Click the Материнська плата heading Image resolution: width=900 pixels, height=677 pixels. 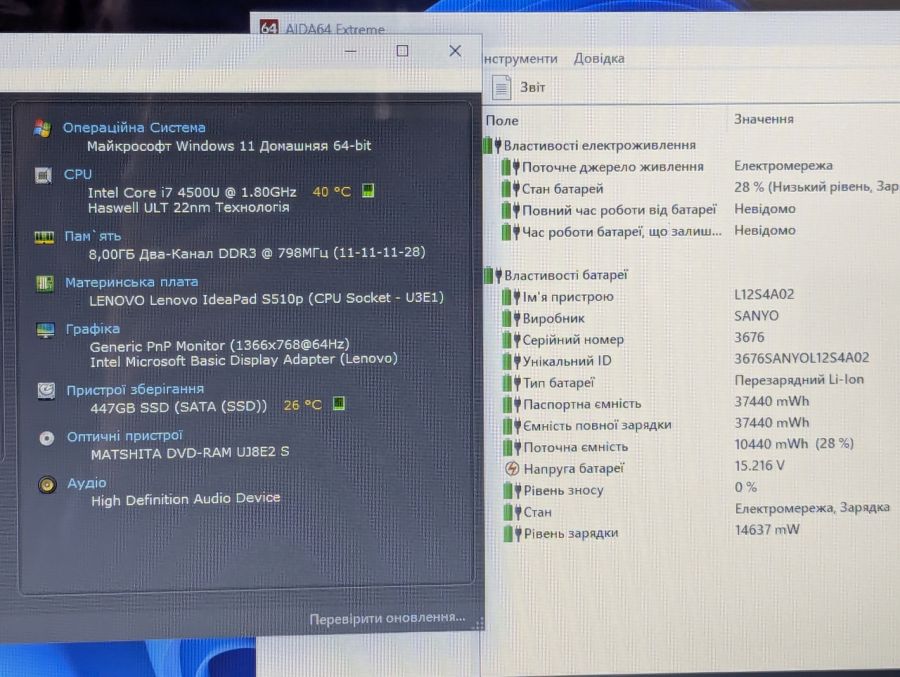pyautogui.click(x=131, y=282)
